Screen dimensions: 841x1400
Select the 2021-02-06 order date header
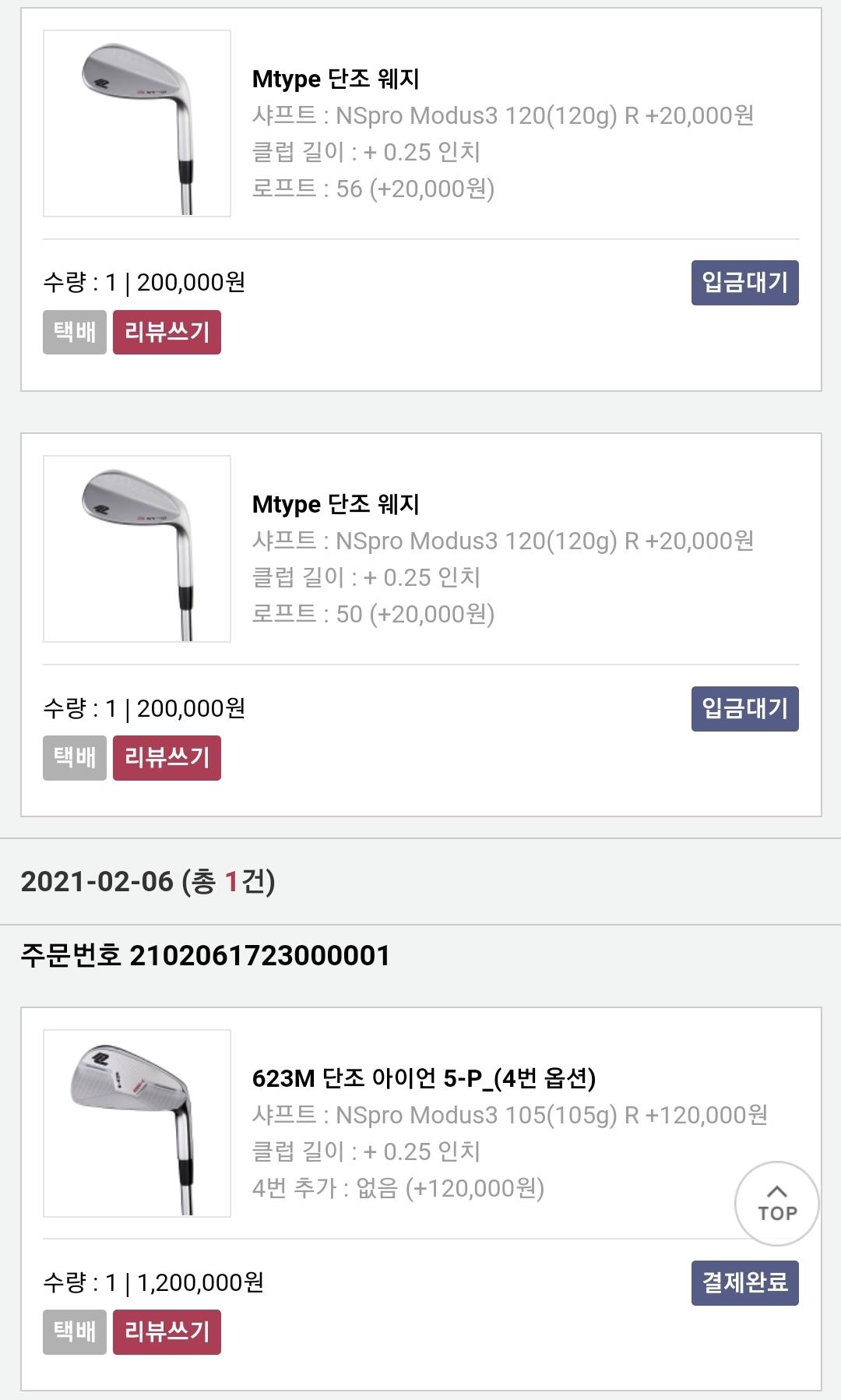tap(148, 882)
